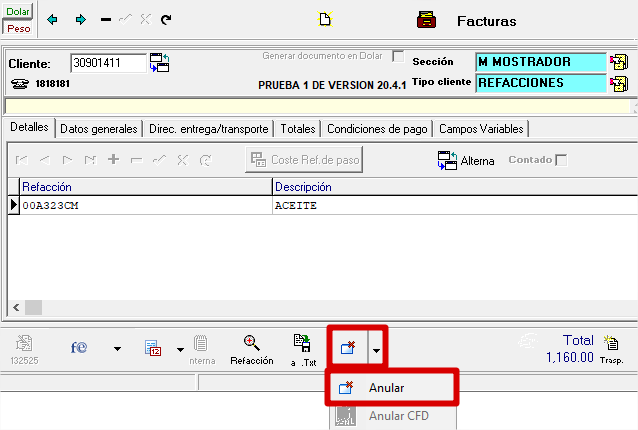Expand the fe icon dropdown arrow
The height and width of the screenshot is (430, 638).
(x=117, y=349)
